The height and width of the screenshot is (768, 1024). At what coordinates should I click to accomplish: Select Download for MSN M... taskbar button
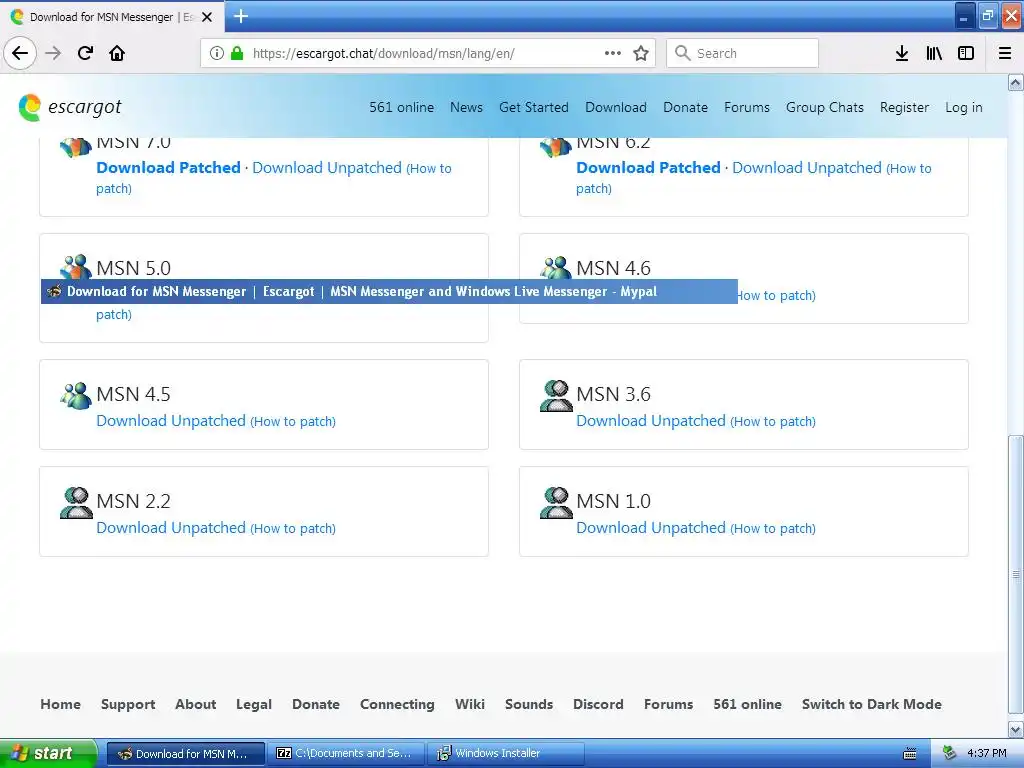coord(186,754)
